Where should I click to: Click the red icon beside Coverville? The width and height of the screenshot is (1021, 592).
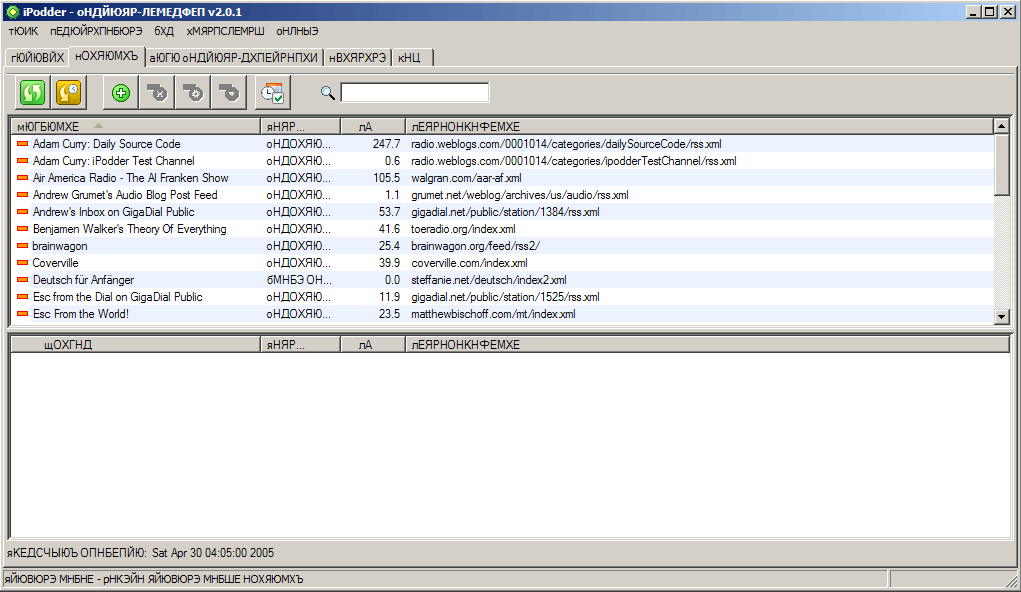pyautogui.click(x=22, y=262)
